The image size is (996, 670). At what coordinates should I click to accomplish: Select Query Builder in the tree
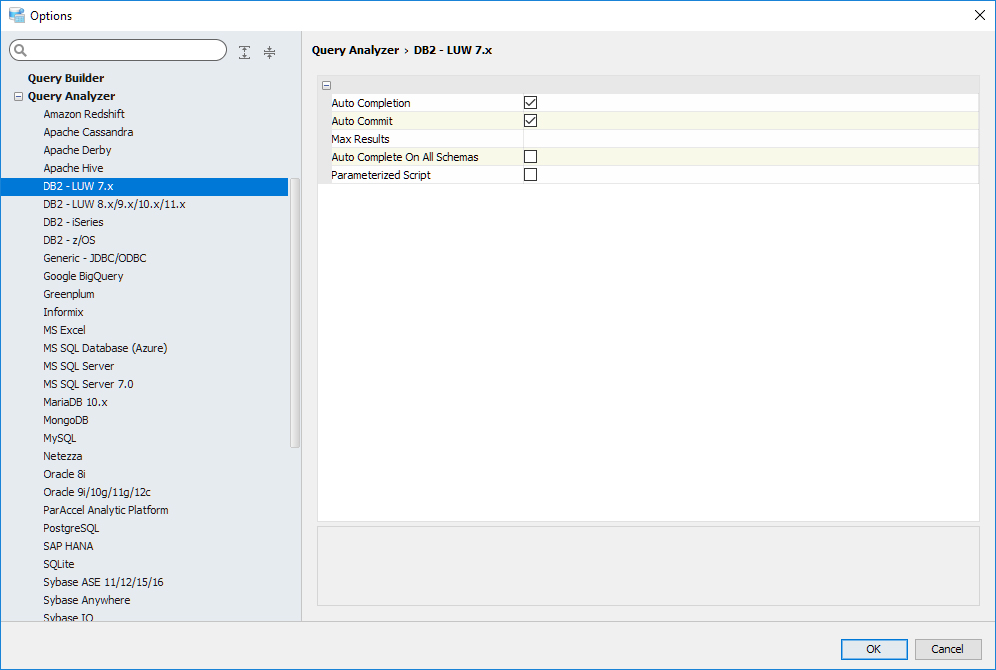[x=66, y=78]
